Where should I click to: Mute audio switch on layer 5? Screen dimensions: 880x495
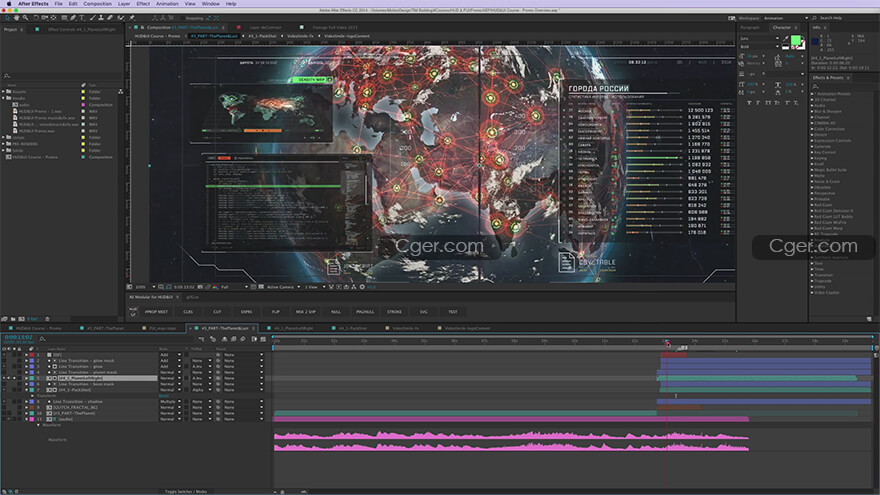click(x=9, y=378)
